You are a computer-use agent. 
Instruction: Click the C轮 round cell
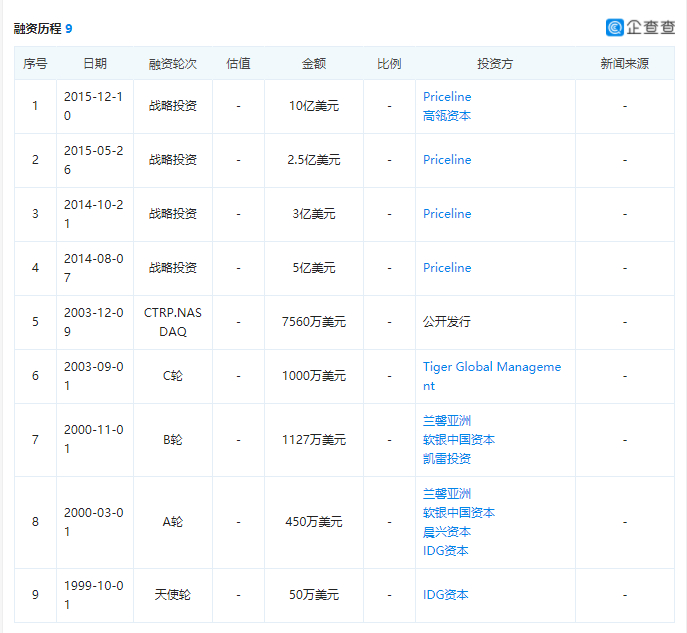[x=173, y=376]
